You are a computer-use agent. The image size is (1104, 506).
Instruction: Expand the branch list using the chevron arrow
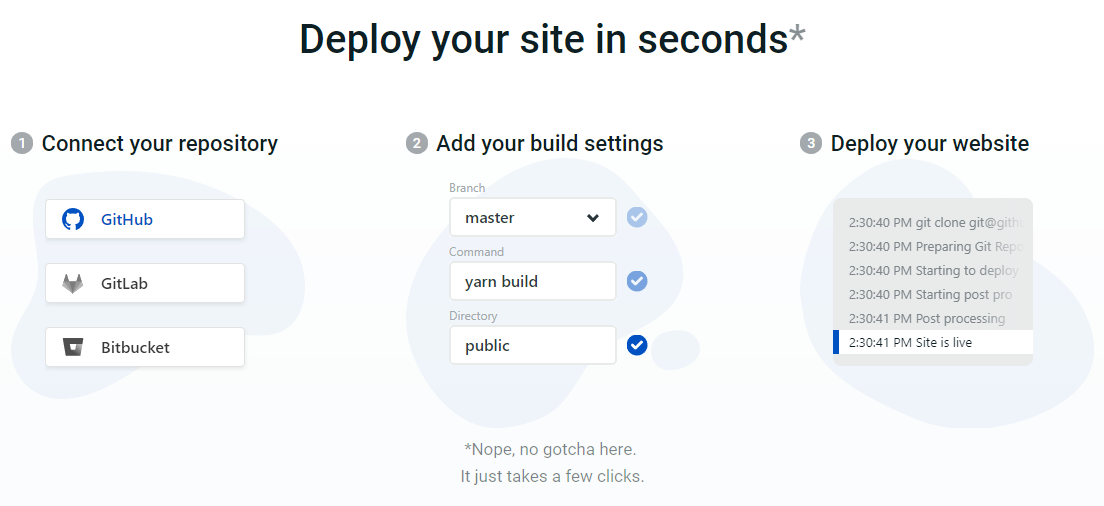tap(593, 218)
